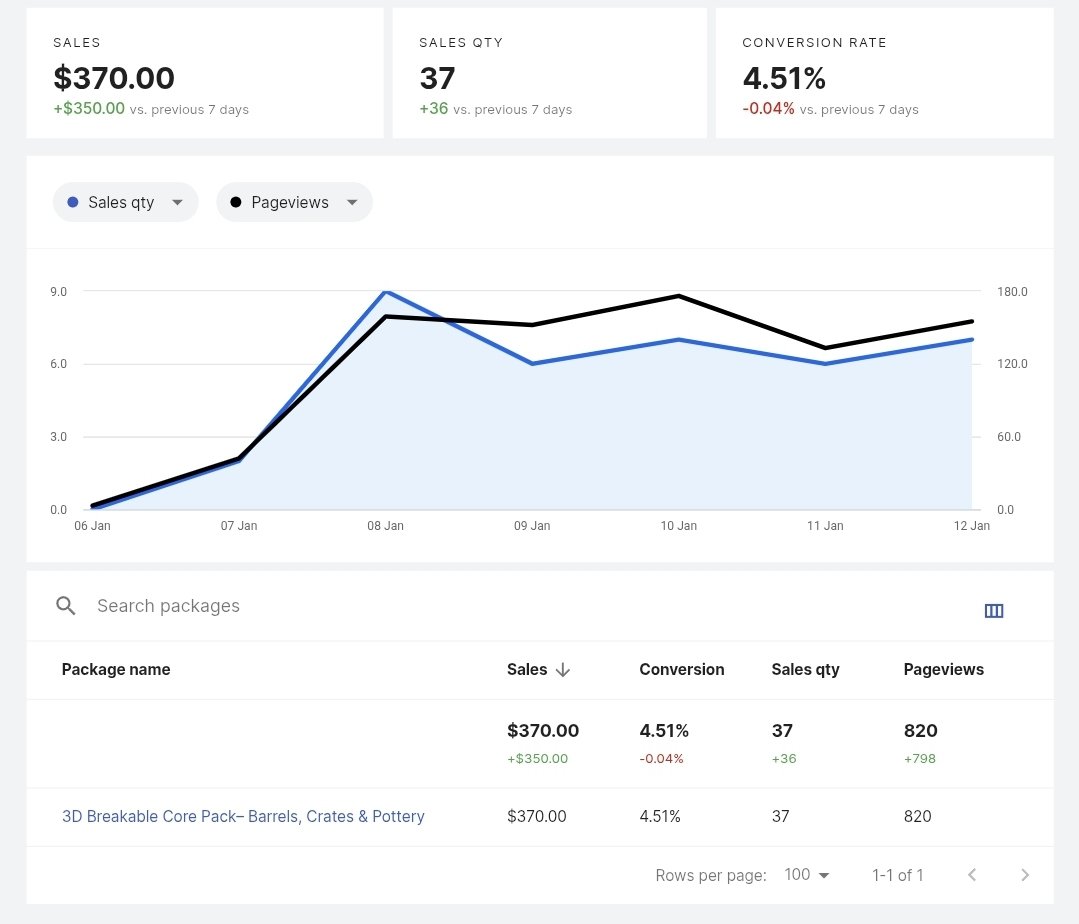Focus the Search packages field
The height and width of the screenshot is (924, 1079).
click(x=169, y=605)
